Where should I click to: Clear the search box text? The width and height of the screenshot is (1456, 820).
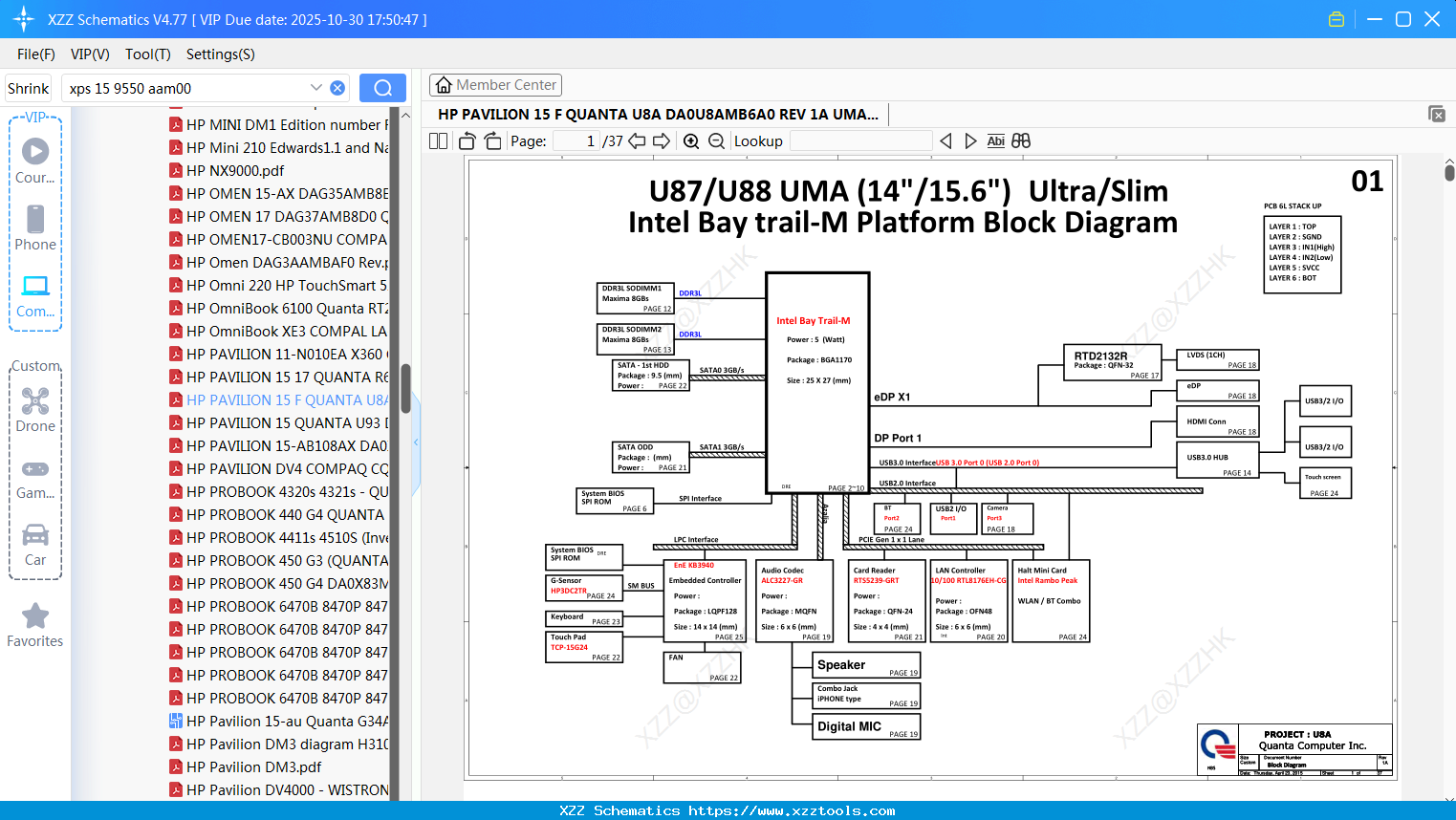point(337,88)
